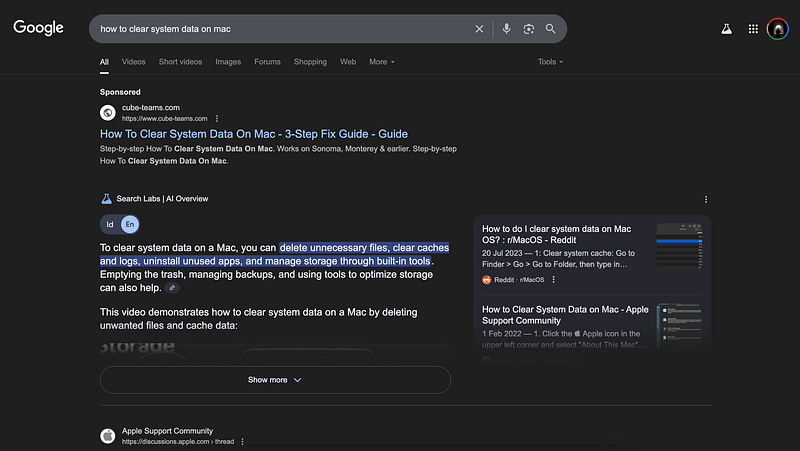This screenshot has width=800, height=451.
Task: Open AI Overview three-dot options menu
Action: [706, 199]
